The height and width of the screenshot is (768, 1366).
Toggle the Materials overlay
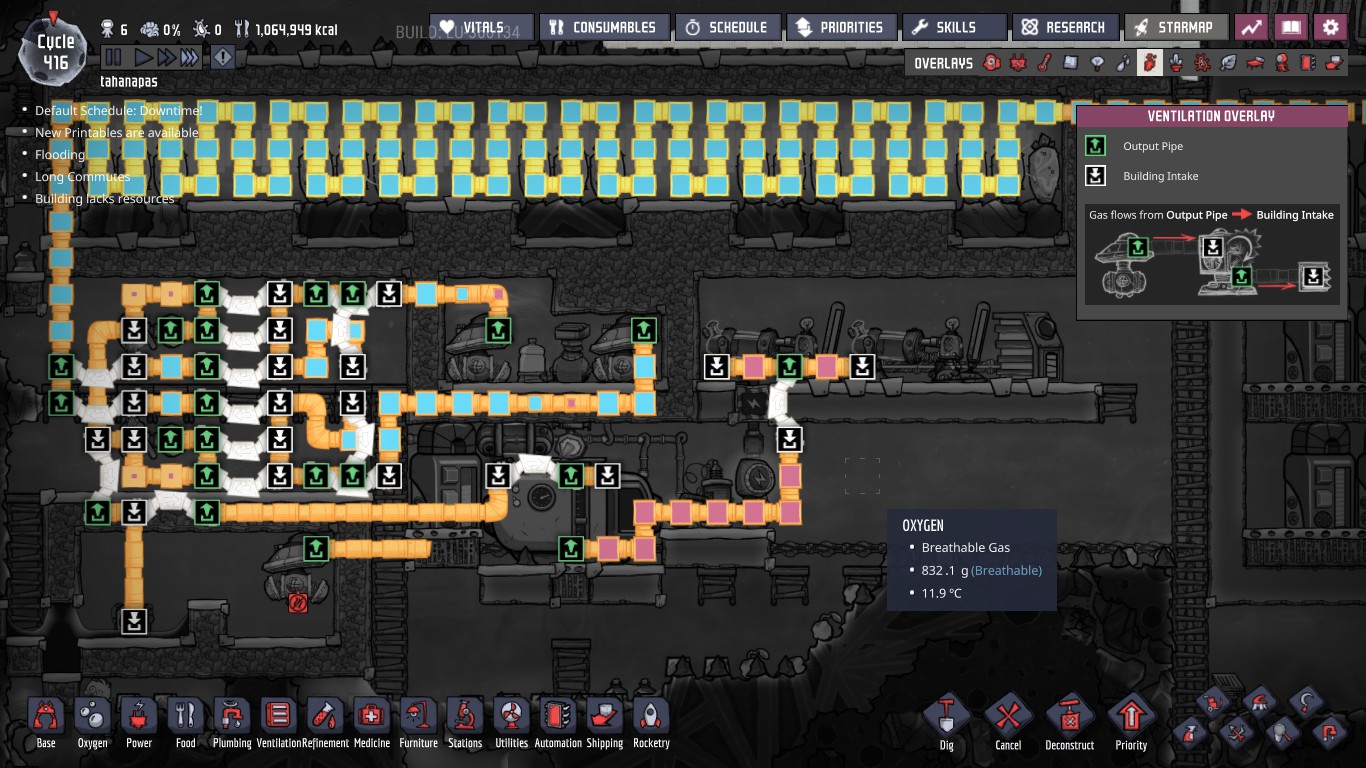tap(1070, 63)
